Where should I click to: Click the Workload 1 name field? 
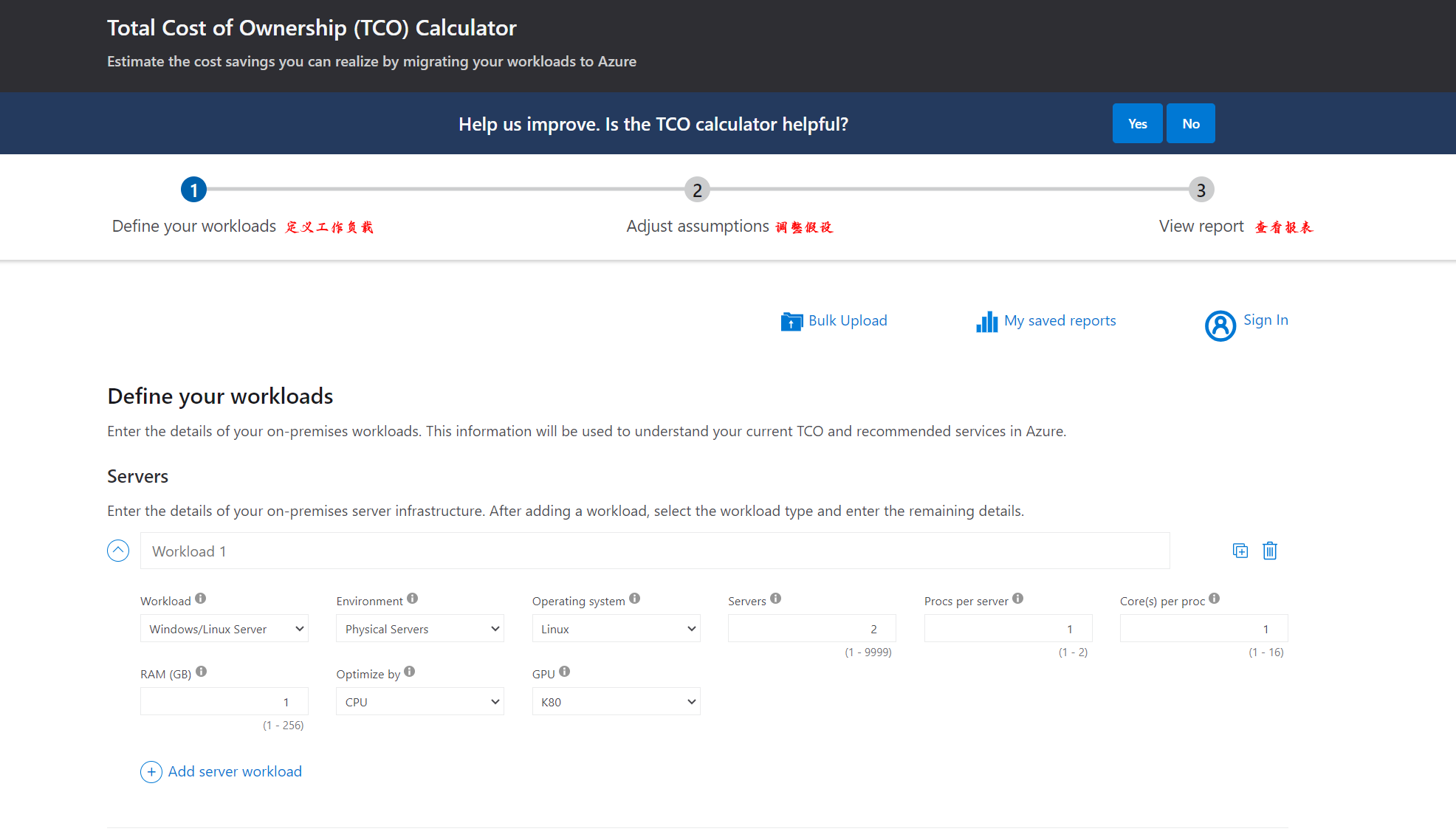pyautogui.click(x=654, y=551)
